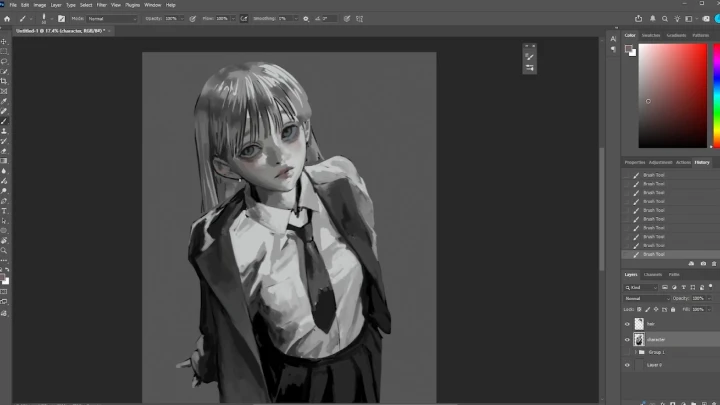Image resolution: width=720 pixels, height=405 pixels.
Task: Open the brush settings panel icon
Action: [62, 19]
